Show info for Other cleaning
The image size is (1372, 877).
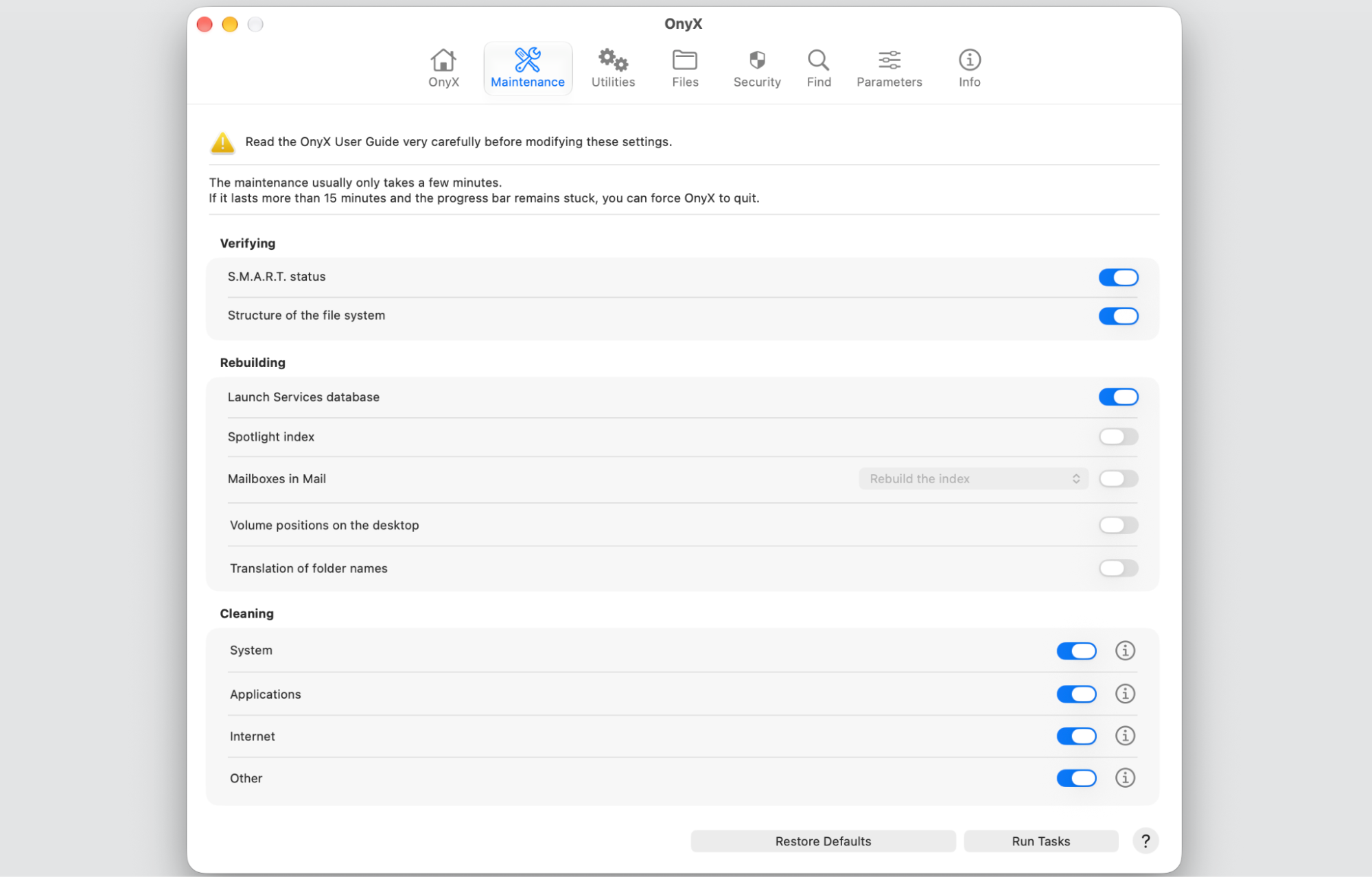[1124, 777]
